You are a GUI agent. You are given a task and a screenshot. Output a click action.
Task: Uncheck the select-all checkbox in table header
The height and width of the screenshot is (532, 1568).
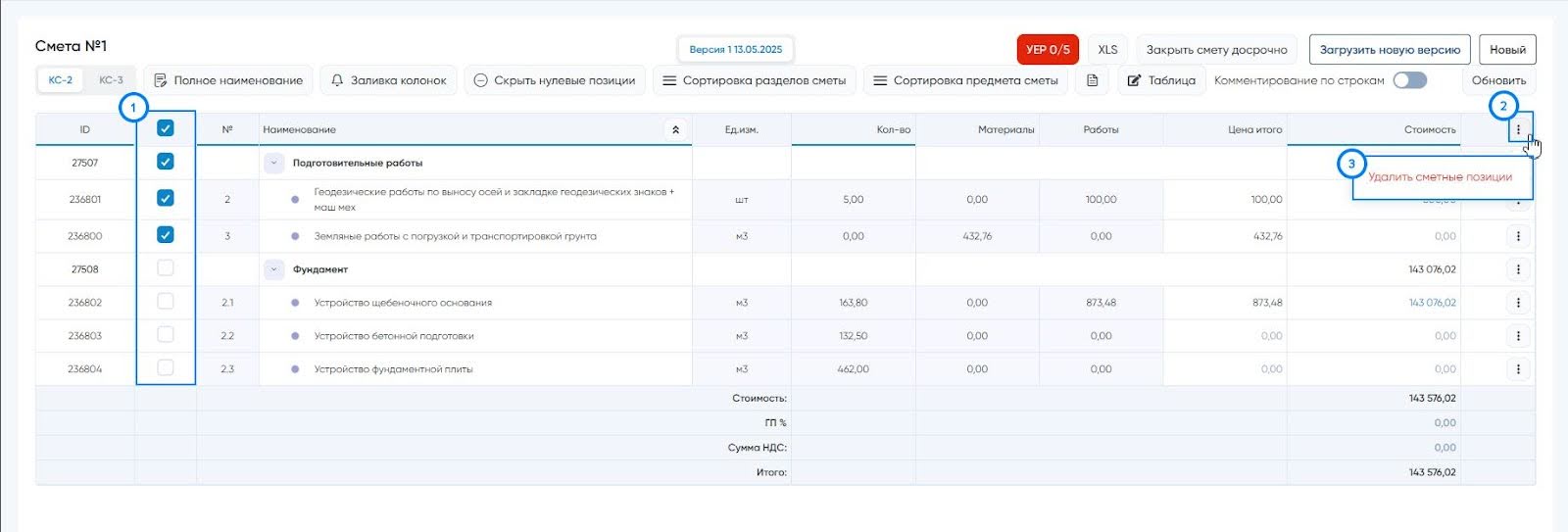coord(166,128)
